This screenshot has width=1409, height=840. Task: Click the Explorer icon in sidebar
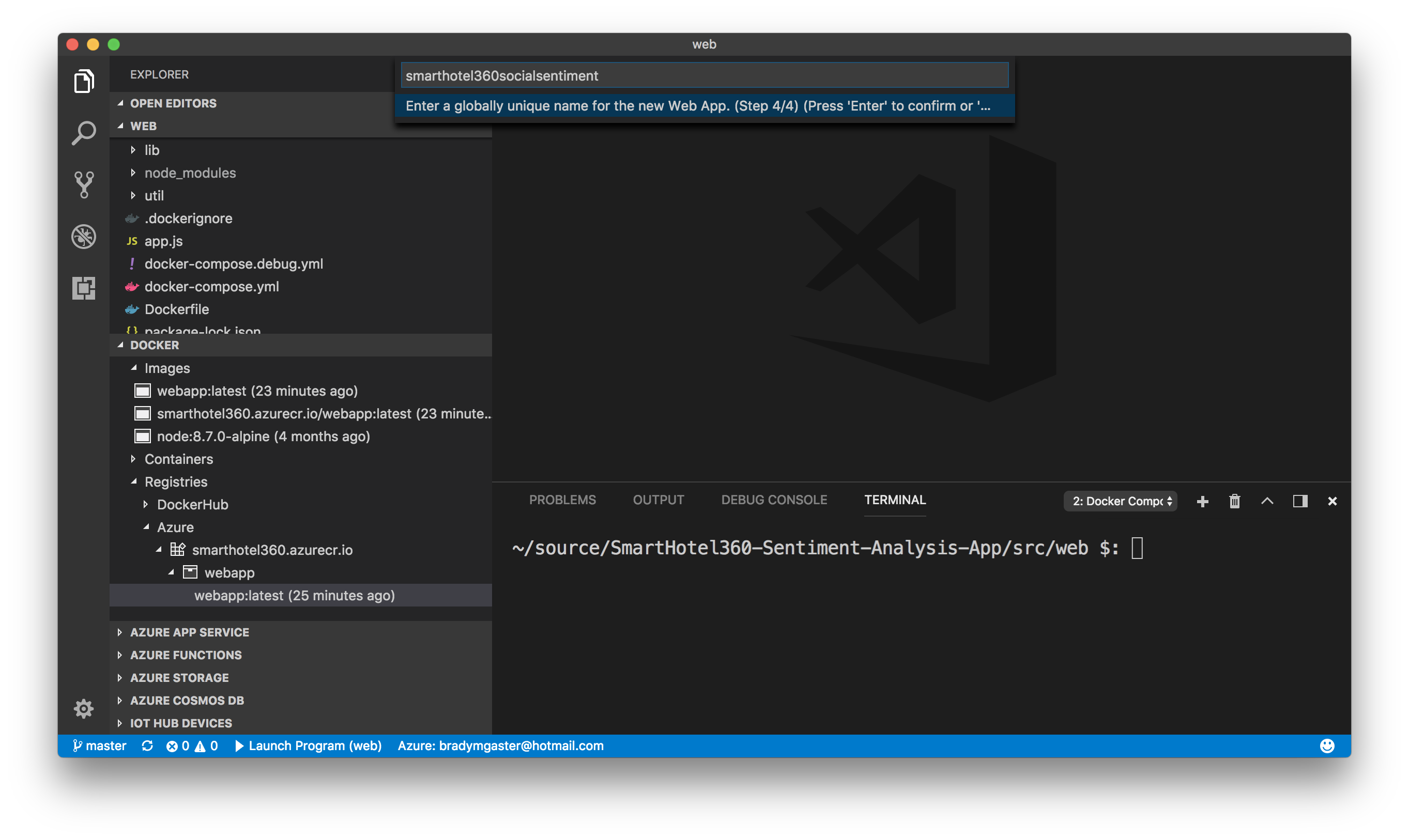tap(84, 80)
